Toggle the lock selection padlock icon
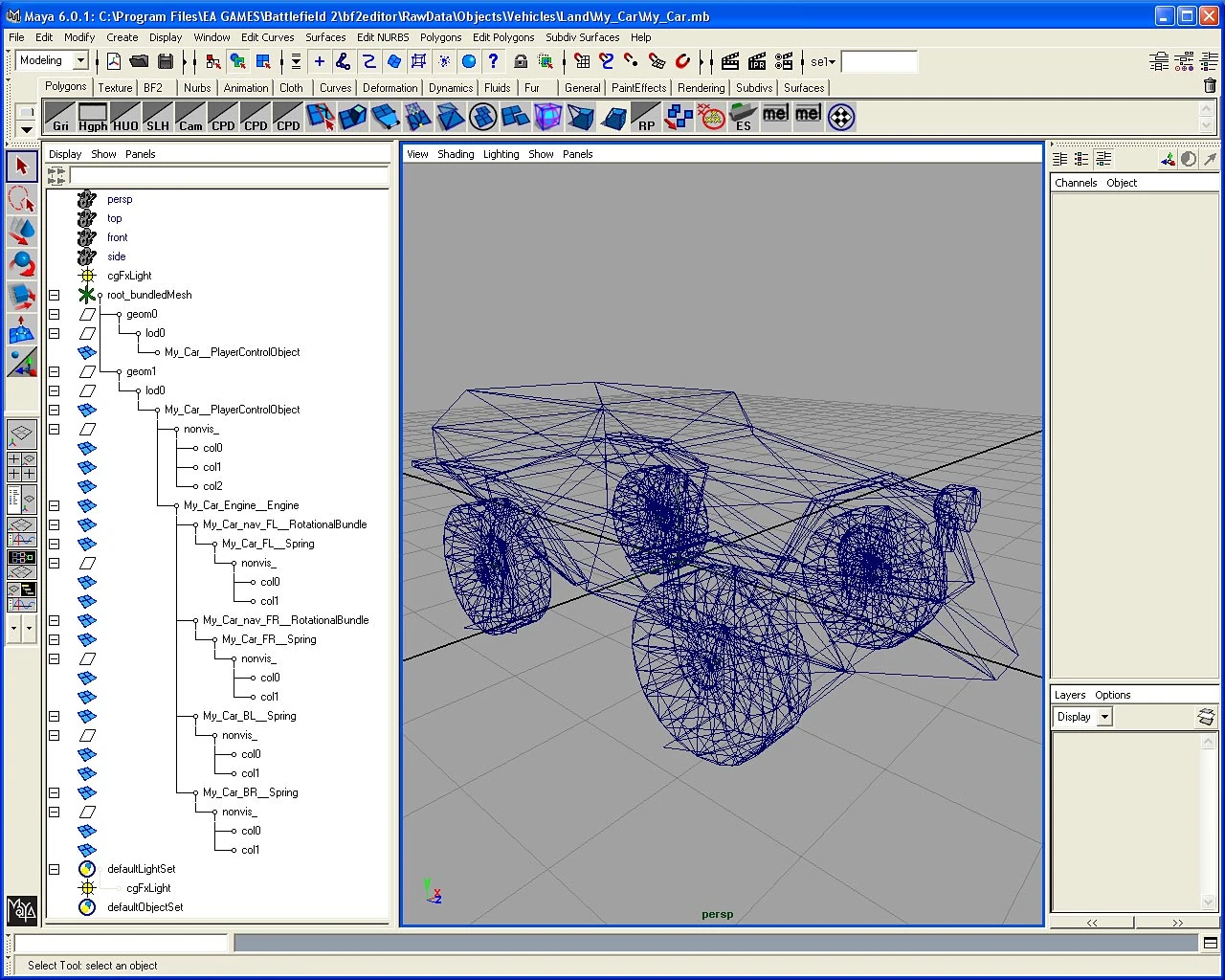The width and height of the screenshot is (1225, 980). [521, 61]
